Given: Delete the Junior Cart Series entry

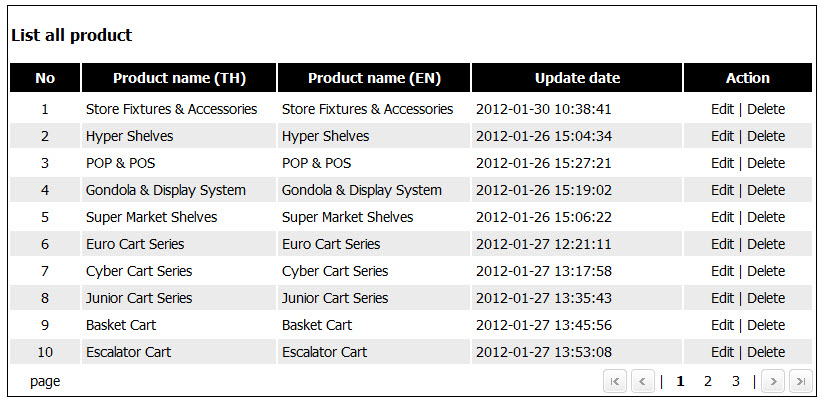Looking at the screenshot, I should (x=766, y=298).
